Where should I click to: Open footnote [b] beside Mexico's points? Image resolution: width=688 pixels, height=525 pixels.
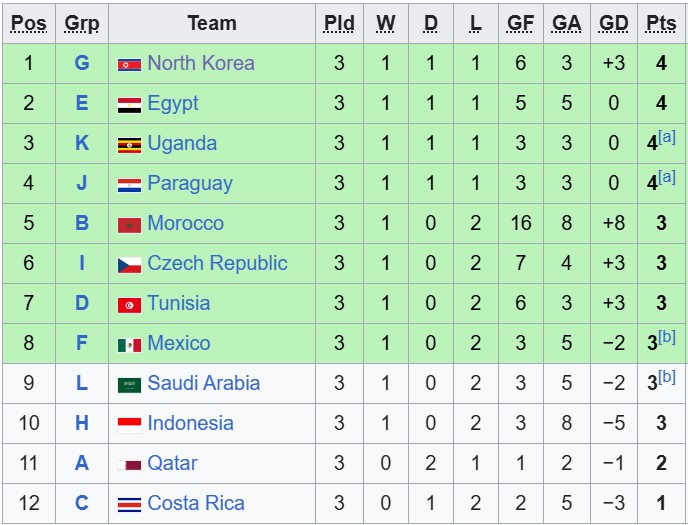(667, 337)
